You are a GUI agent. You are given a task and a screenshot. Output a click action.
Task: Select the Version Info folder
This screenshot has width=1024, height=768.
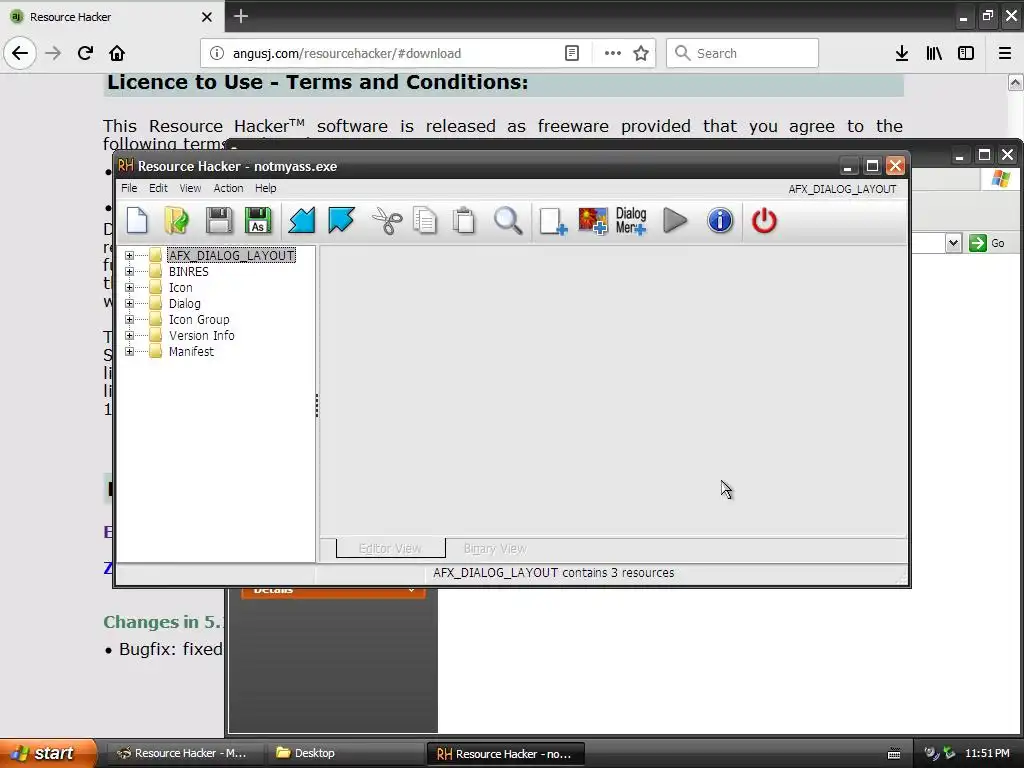[x=201, y=336]
